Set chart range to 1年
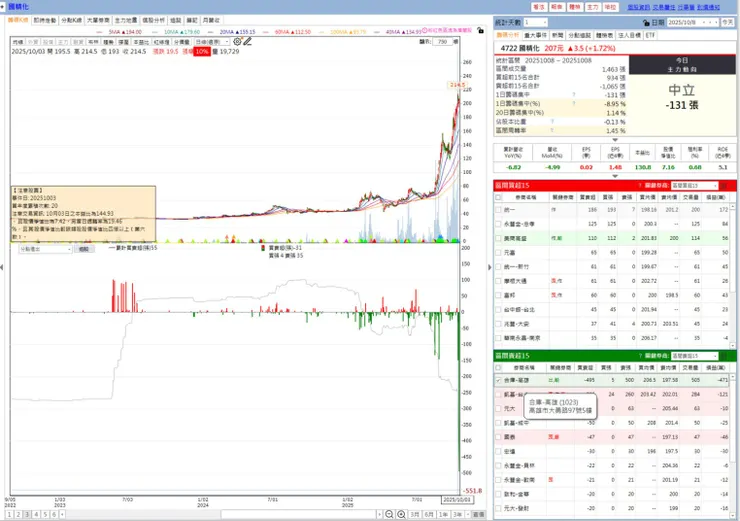This screenshot has height=521, width=740. point(443,514)
